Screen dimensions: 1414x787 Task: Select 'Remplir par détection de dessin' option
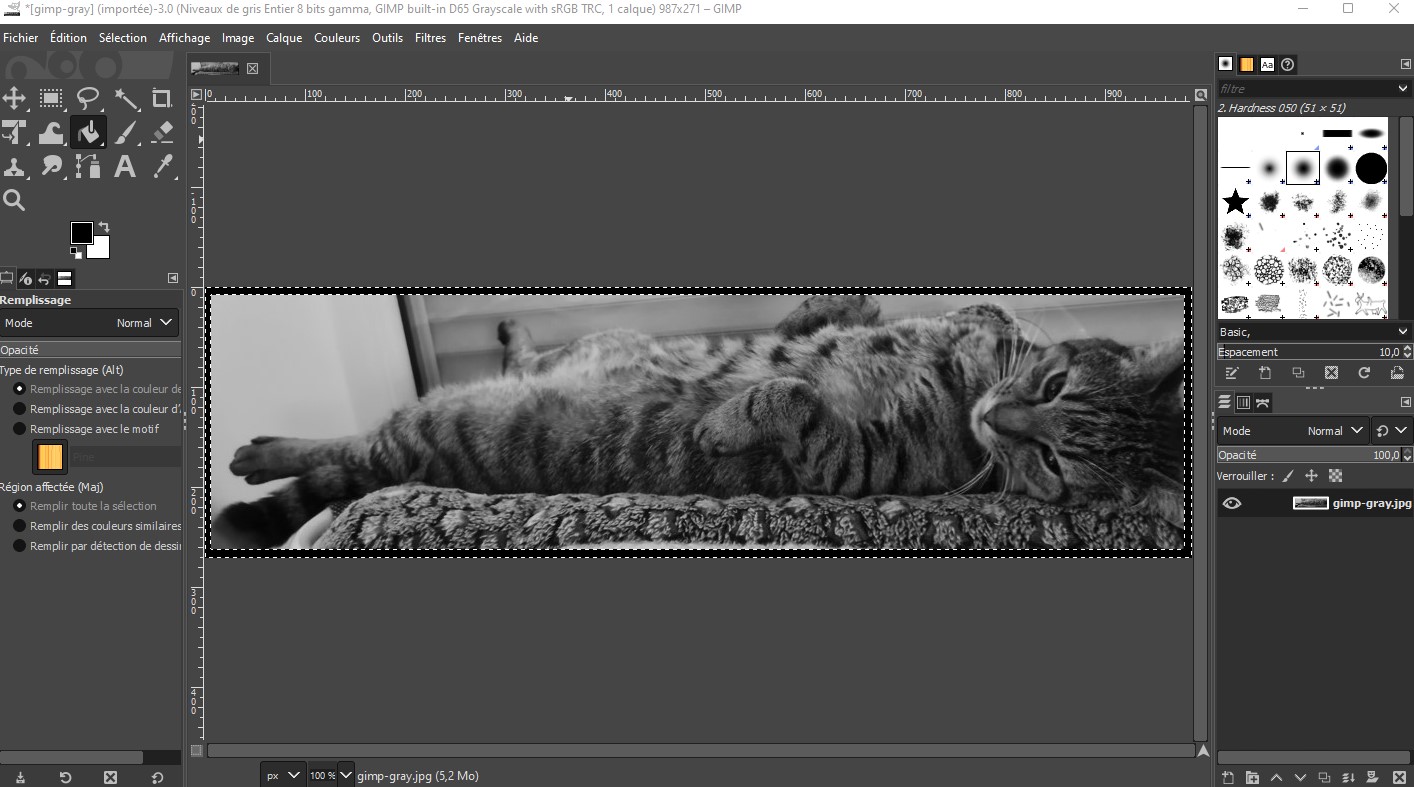click(98, 546)
